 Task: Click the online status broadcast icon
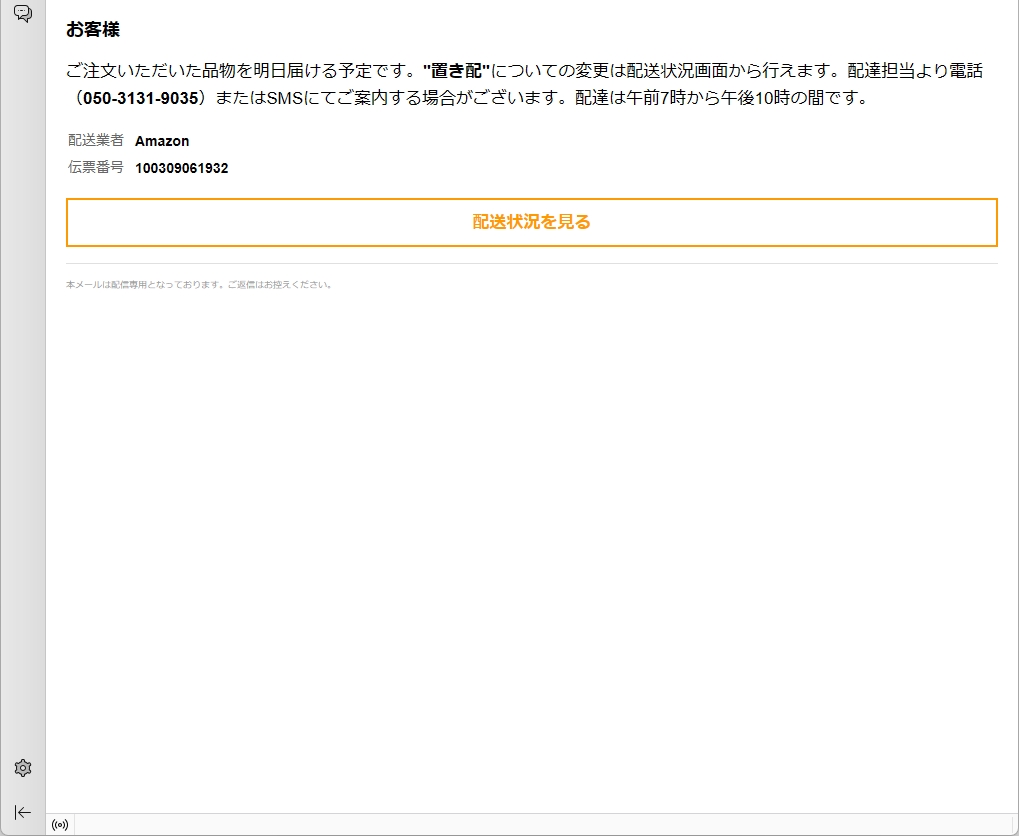point(60,825)
